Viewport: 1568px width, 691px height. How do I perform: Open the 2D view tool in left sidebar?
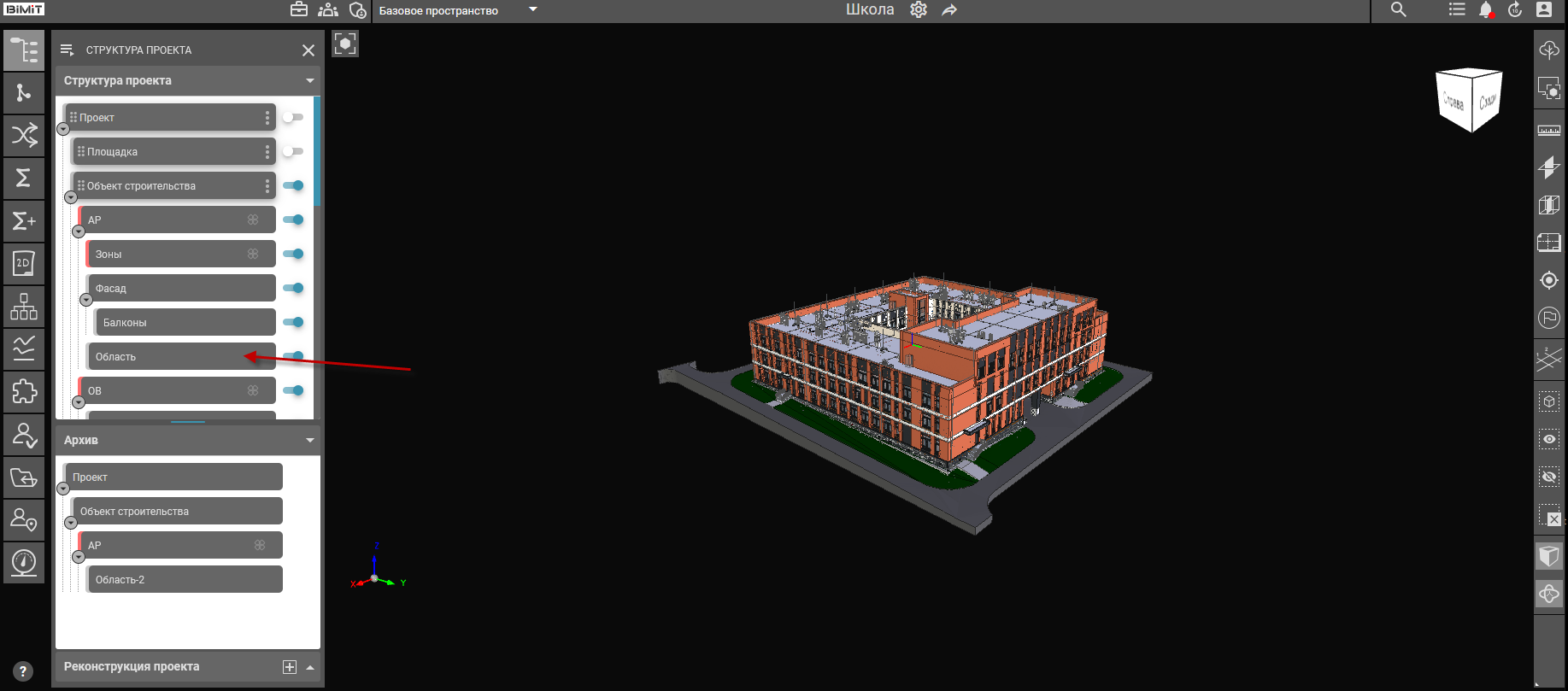pos(23,264)
